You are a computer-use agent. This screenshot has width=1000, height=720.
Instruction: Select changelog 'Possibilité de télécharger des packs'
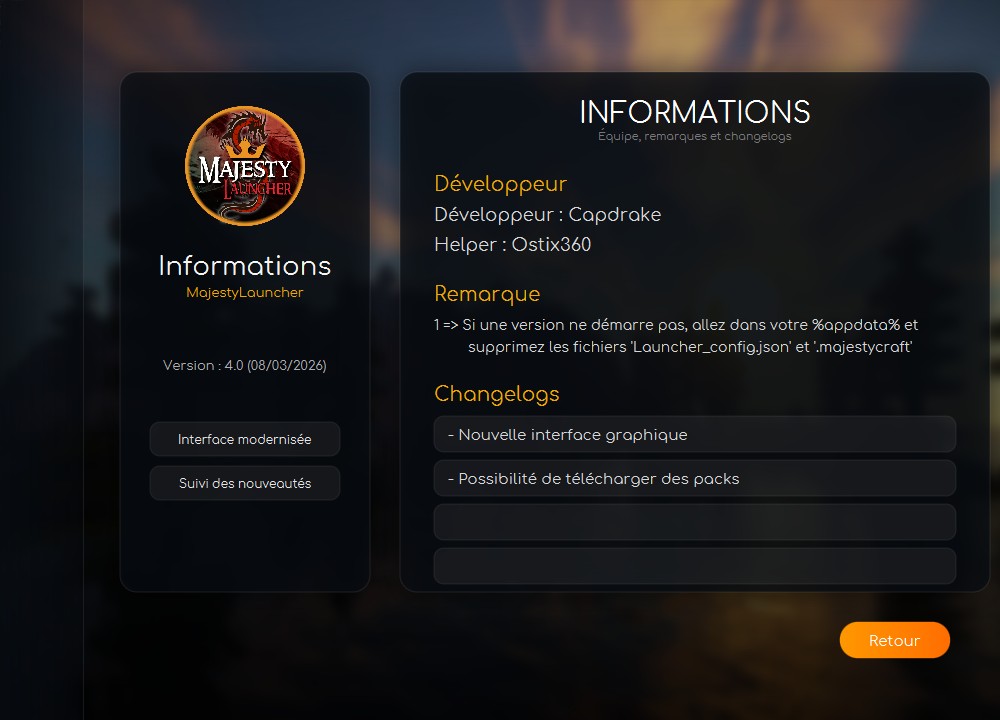tap(694, 478)
